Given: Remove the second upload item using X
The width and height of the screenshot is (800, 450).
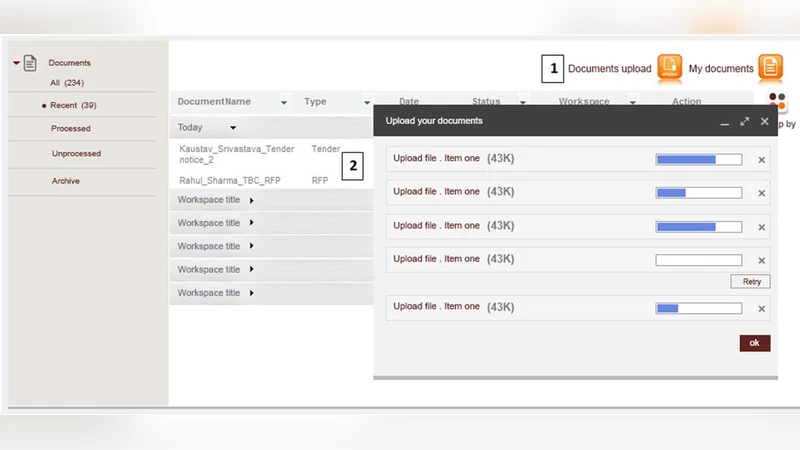Looking at the screenshot, I should click(x=761, y=193).
